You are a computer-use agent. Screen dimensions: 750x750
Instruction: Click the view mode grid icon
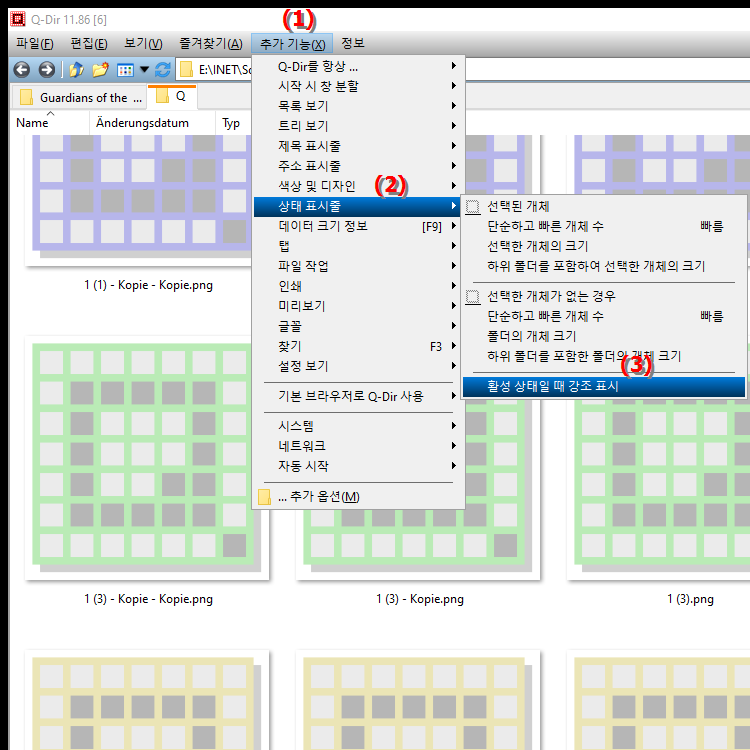(x=125, y=70)
